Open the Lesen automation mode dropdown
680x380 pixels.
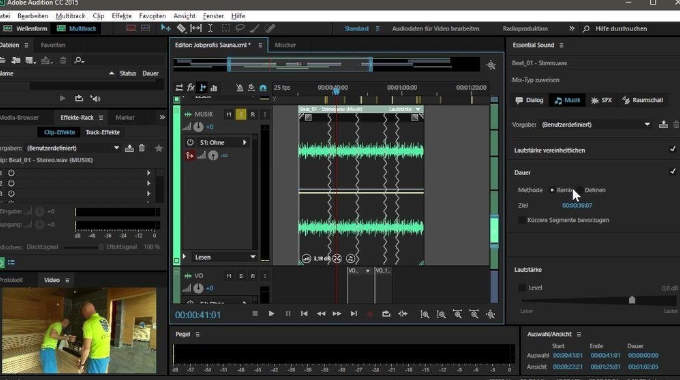[224, 257]
